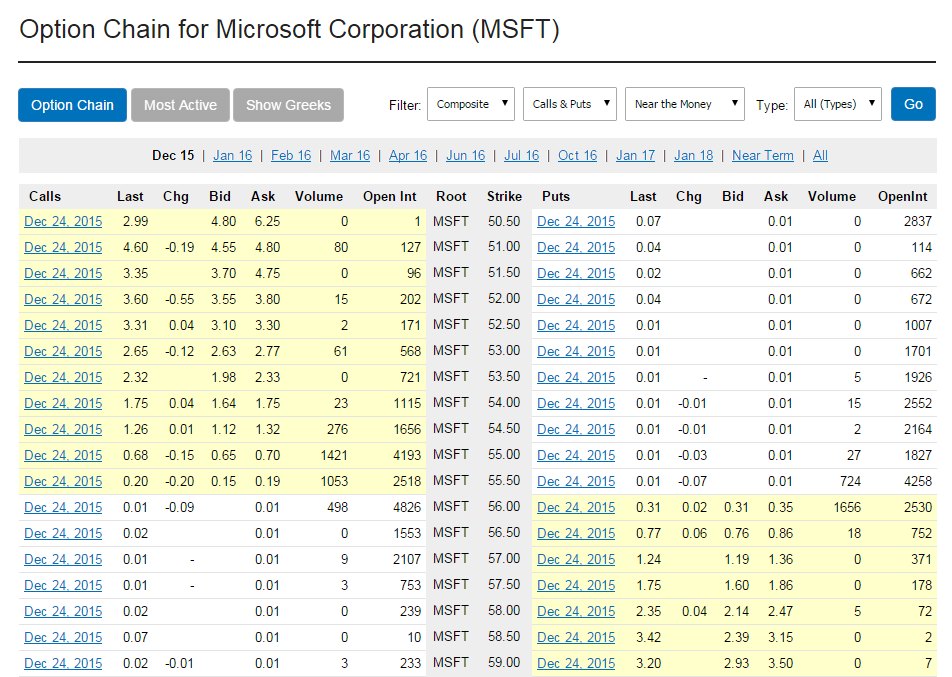This screenshot has height=677, width=952.
Task: Open the Near the Money dropdown
Action: click(685, 104)
